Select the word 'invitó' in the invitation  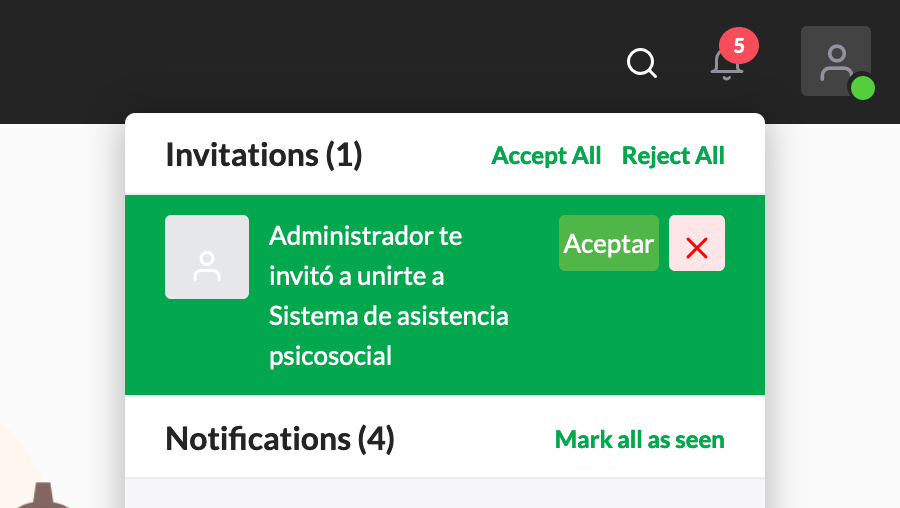click(301, 276)
